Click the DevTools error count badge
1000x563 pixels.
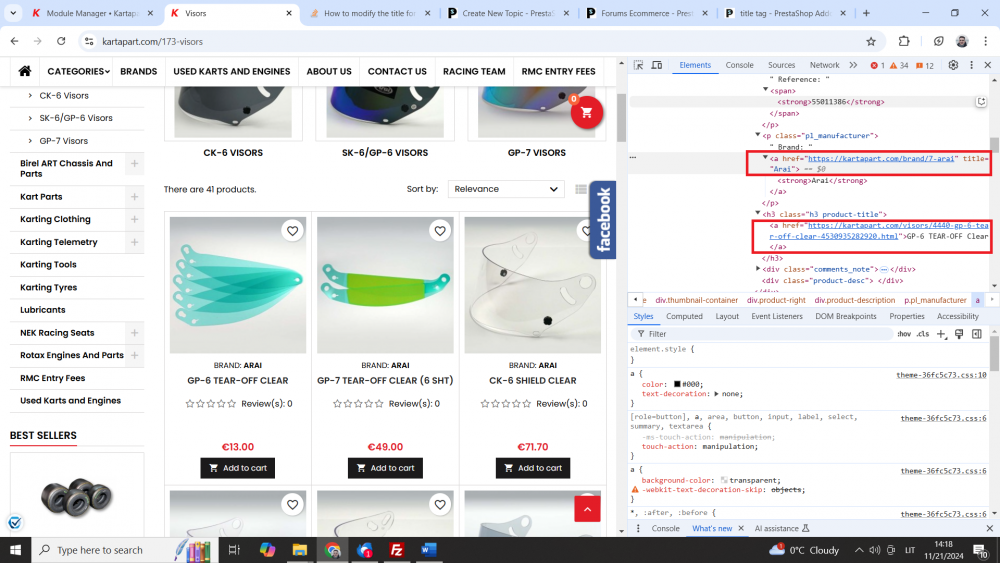878,65
